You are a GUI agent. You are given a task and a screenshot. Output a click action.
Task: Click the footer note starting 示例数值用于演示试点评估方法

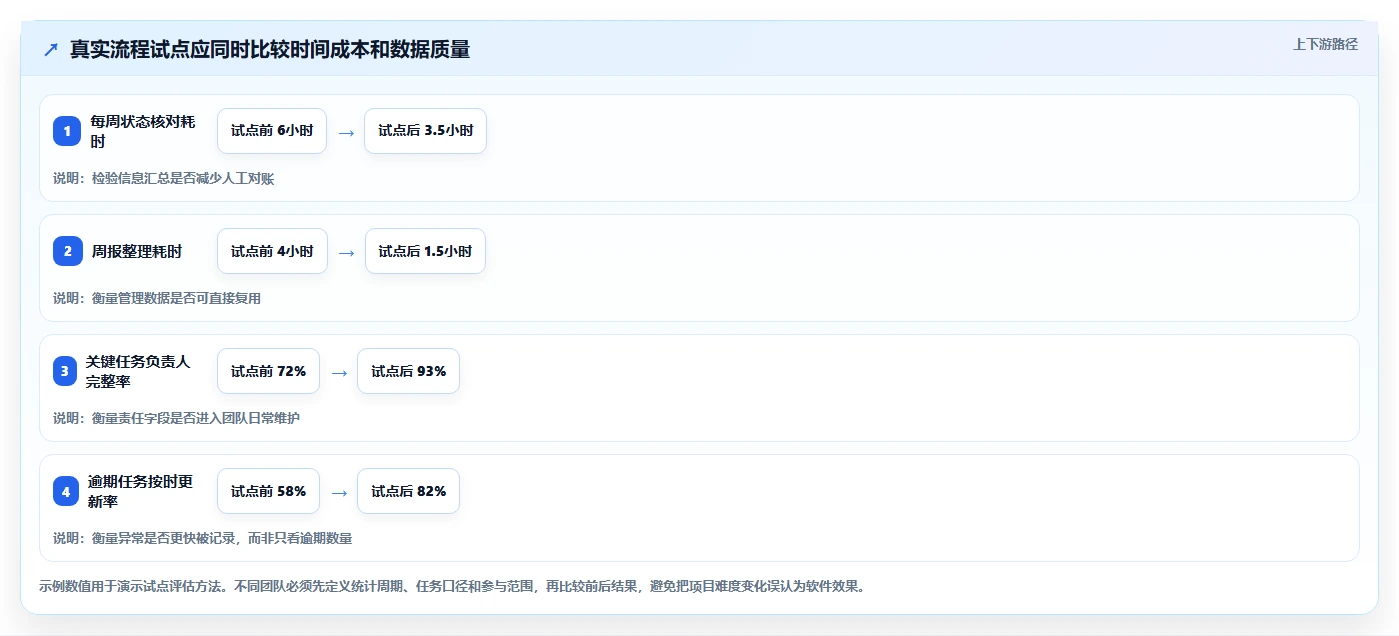(x=451, y=586)
